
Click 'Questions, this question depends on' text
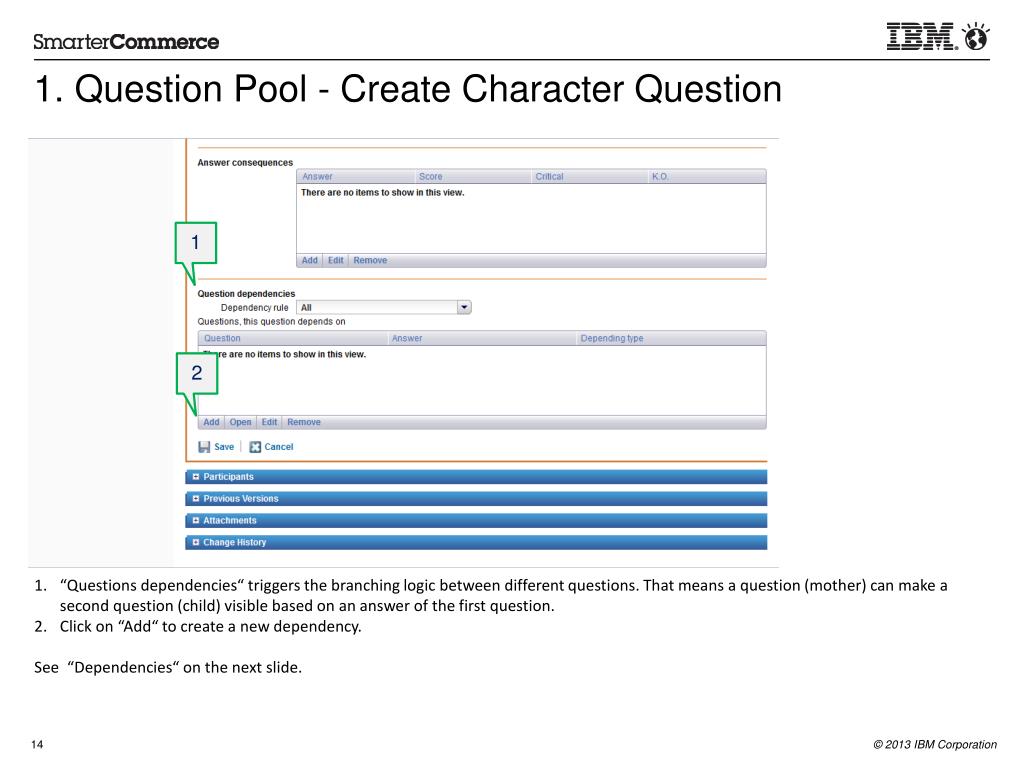[271, 321]
